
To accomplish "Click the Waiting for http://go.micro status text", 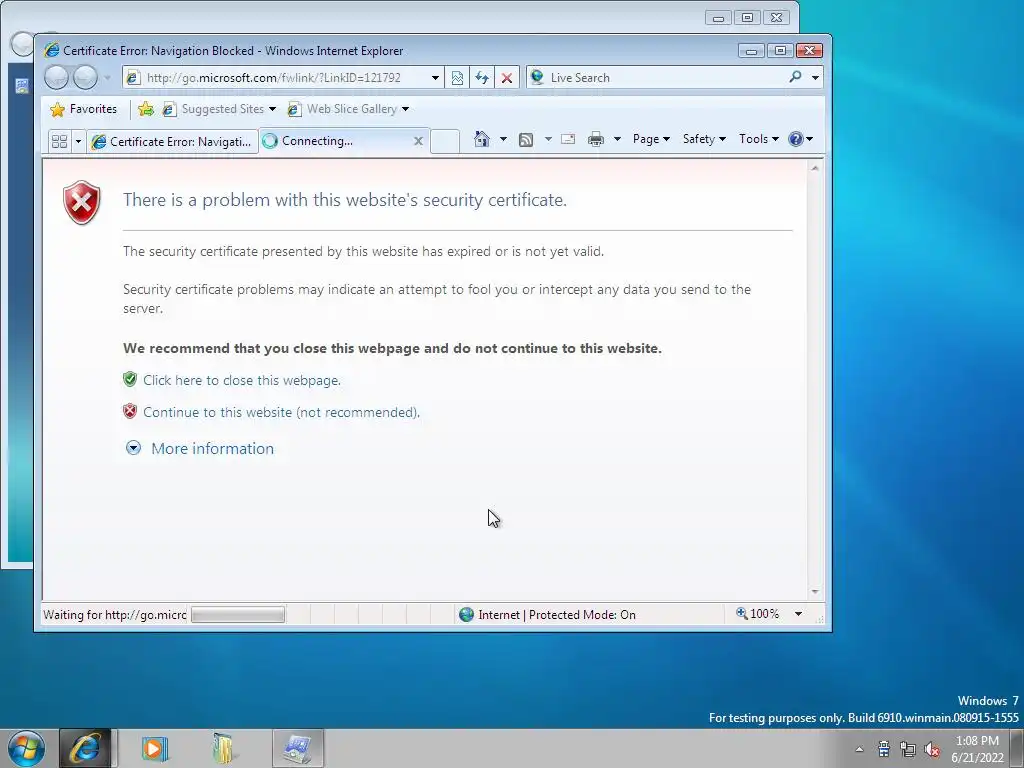I will [115, 615].
